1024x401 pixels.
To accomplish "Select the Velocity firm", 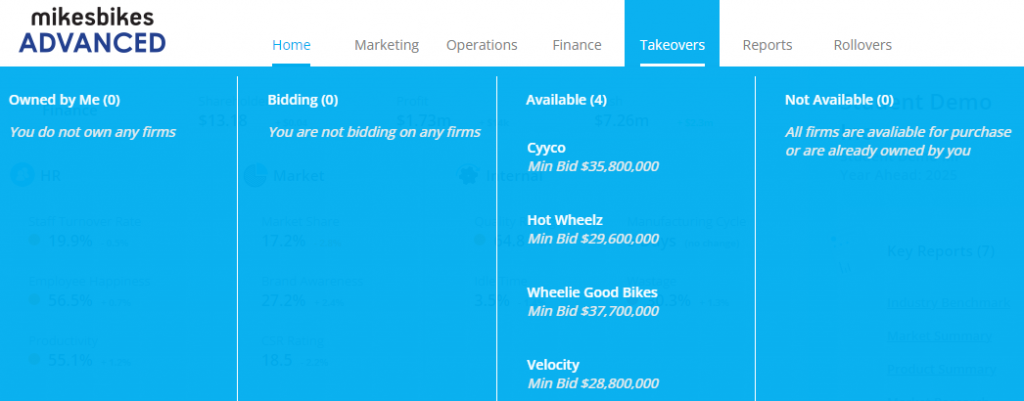I will pyautogui.click(x=553, y=365).
